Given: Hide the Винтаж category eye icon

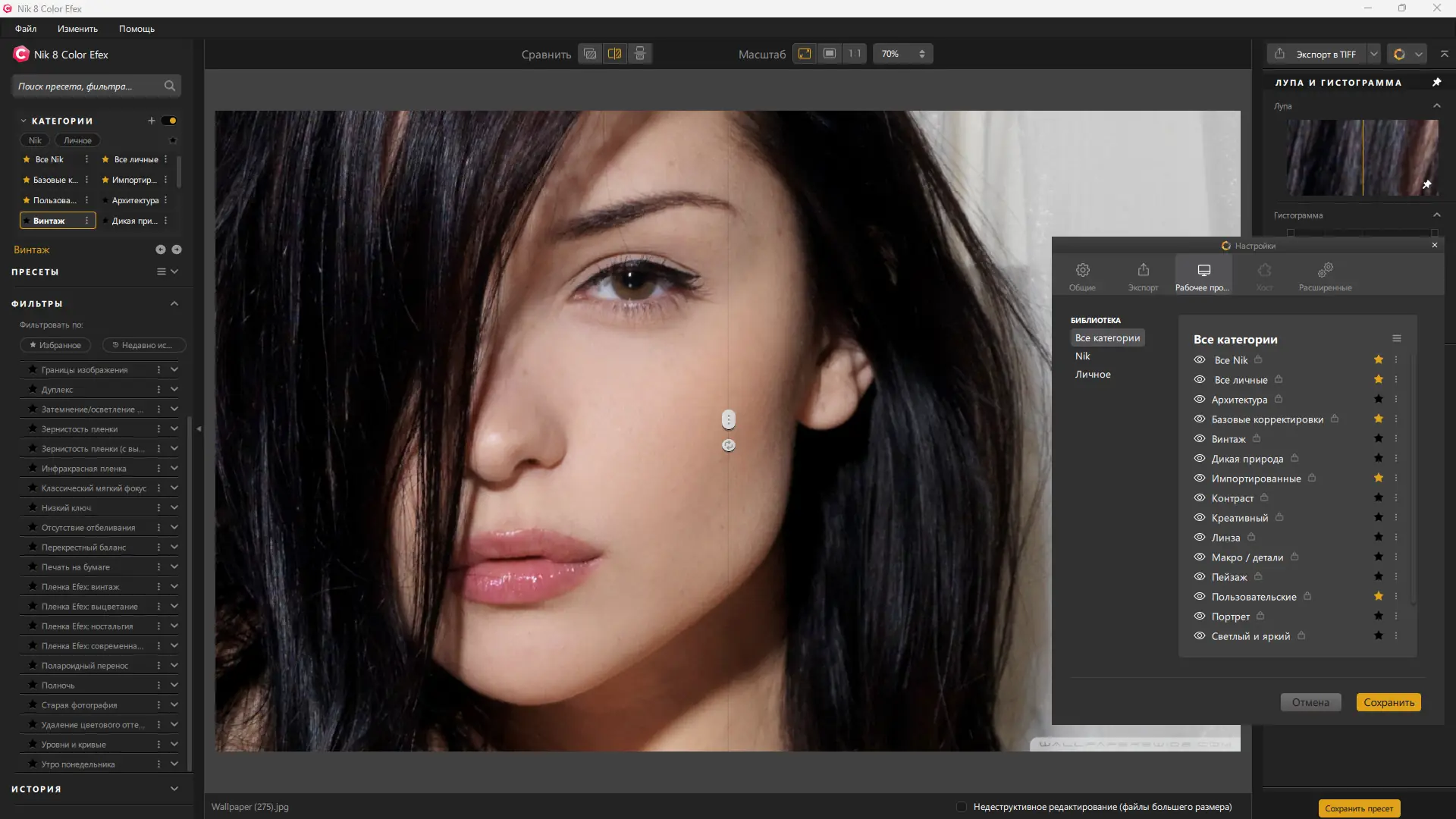Looking at the screenshot, I should tap(1200, 439).
